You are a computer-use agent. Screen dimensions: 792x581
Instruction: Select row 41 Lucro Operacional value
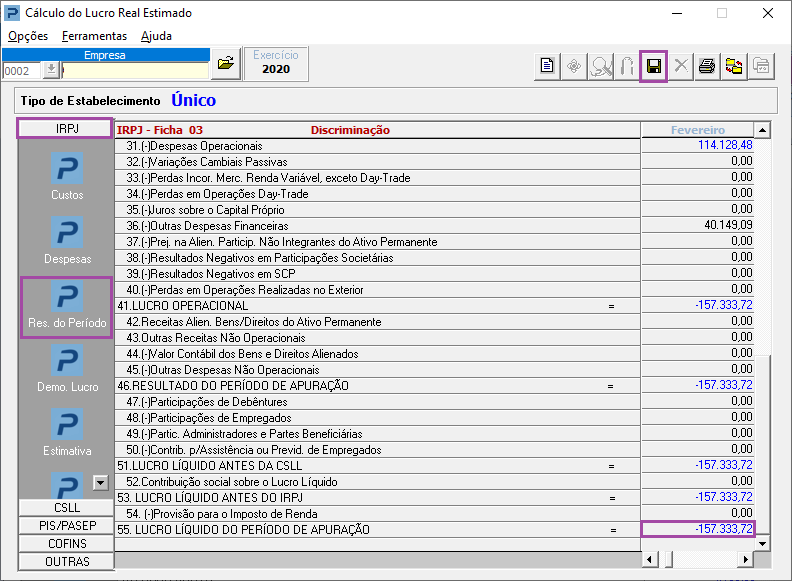coord(698,305)
